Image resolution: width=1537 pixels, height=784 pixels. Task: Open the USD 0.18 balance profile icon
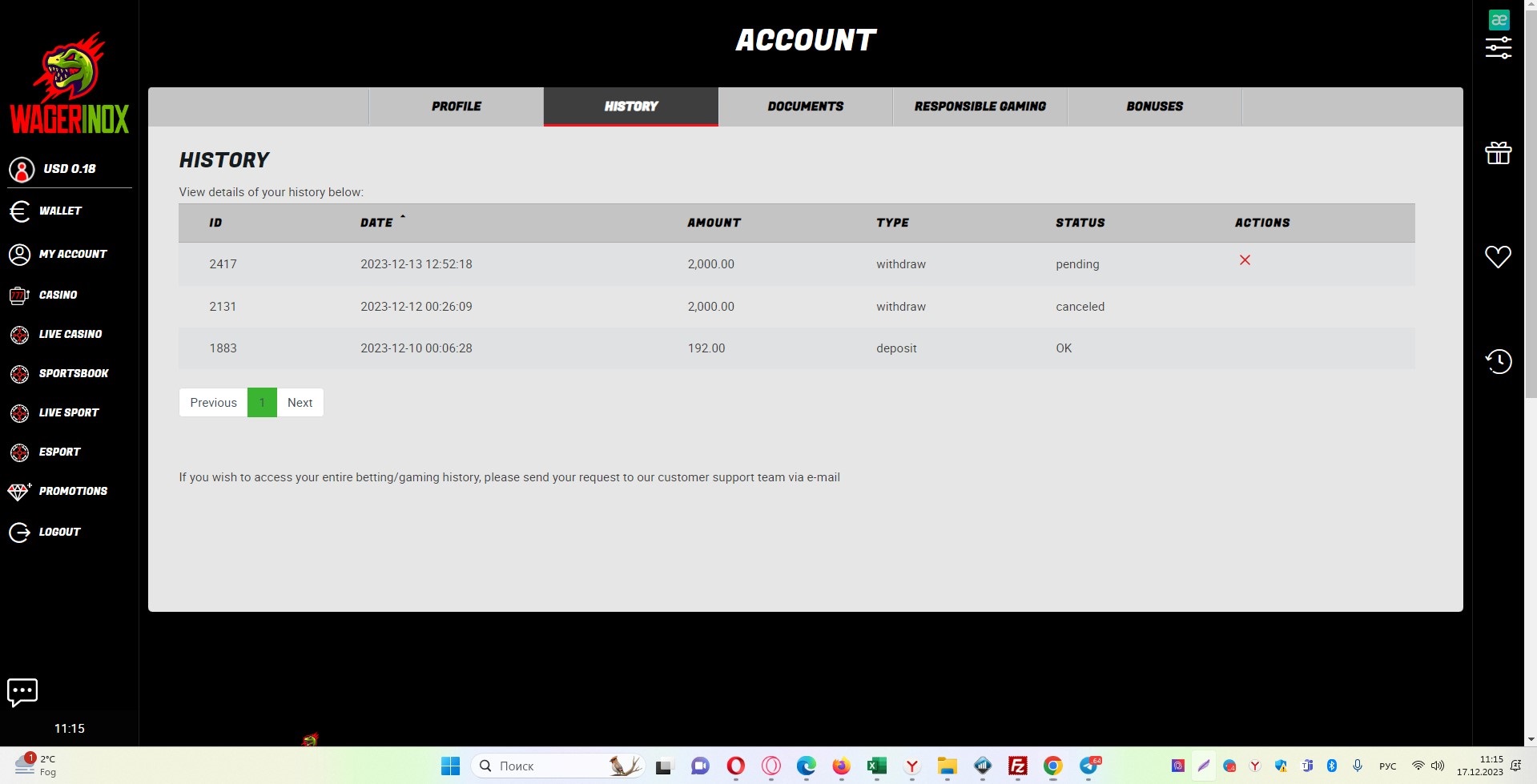[22, 169]
